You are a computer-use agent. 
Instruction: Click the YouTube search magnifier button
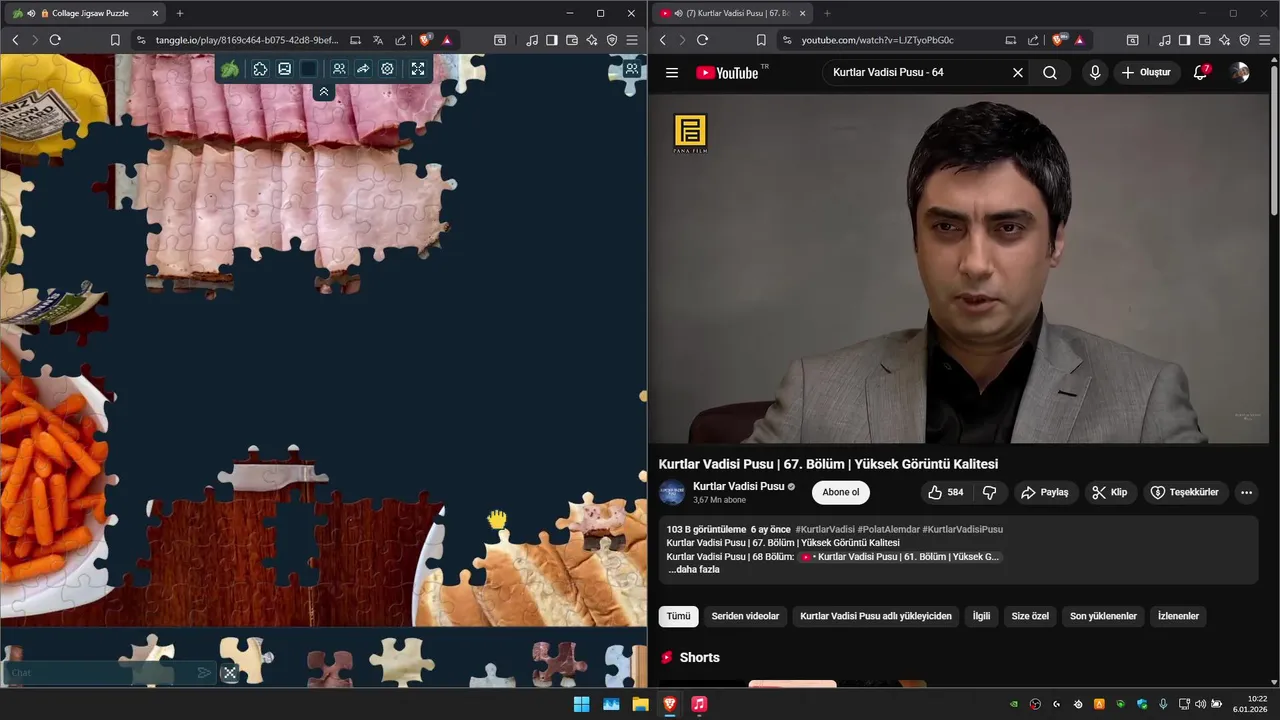[x=1050, y=72]
